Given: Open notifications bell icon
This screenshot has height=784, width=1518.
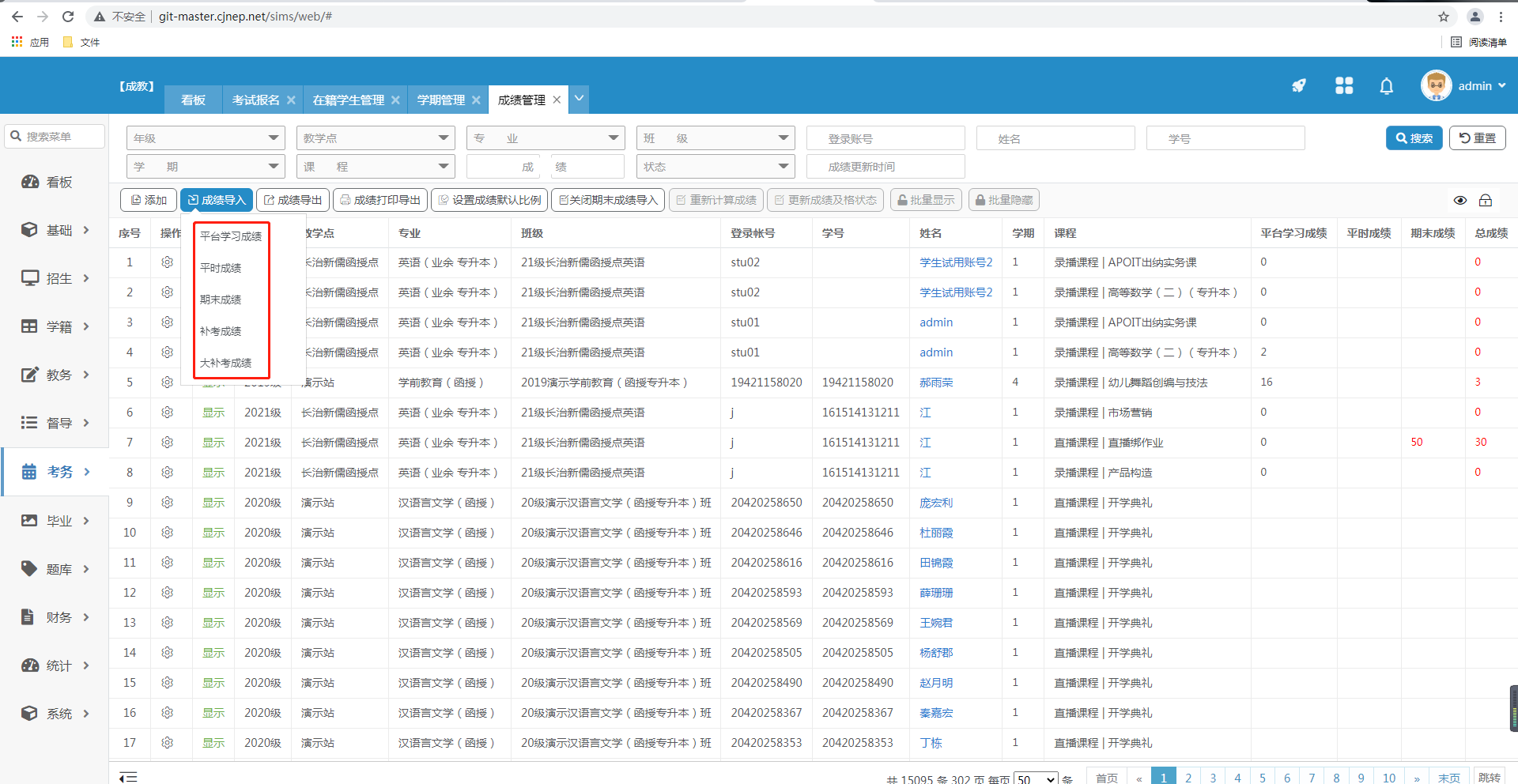Looking at the screenshot, I should pos(1386,86).
